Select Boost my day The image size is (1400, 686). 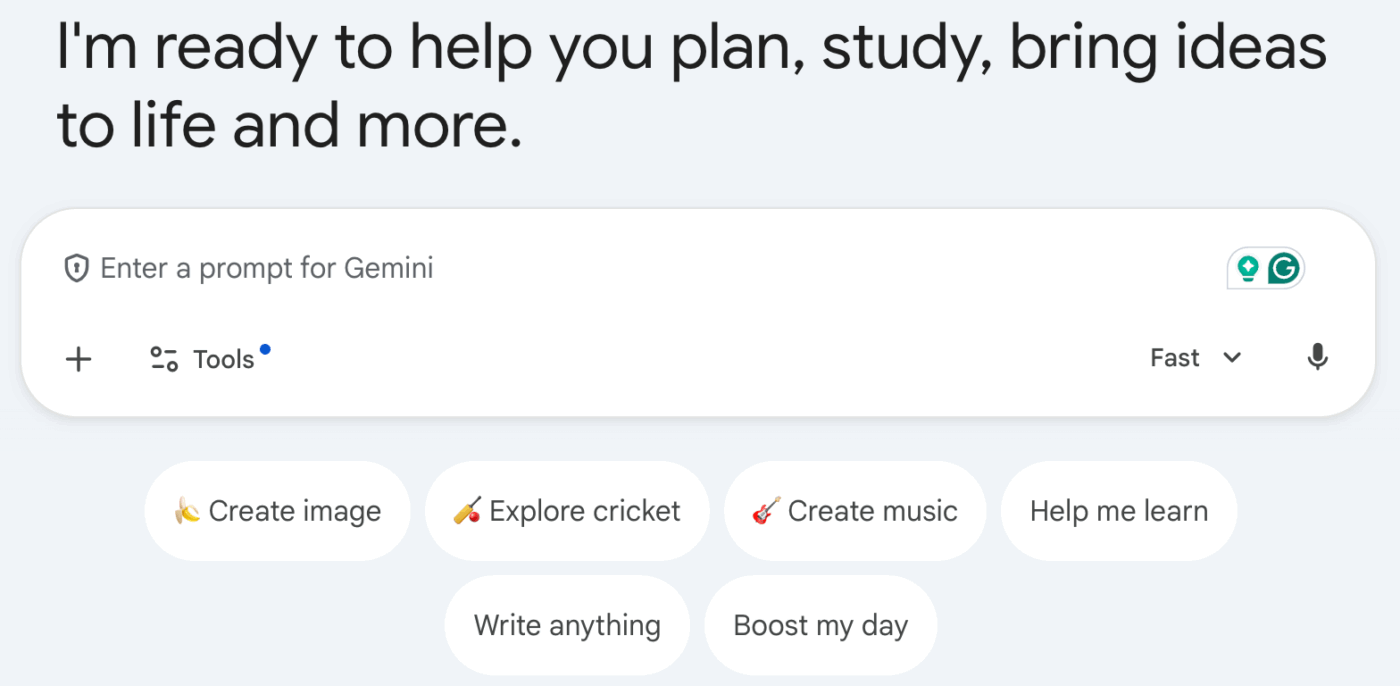click(x=820, y=624)
